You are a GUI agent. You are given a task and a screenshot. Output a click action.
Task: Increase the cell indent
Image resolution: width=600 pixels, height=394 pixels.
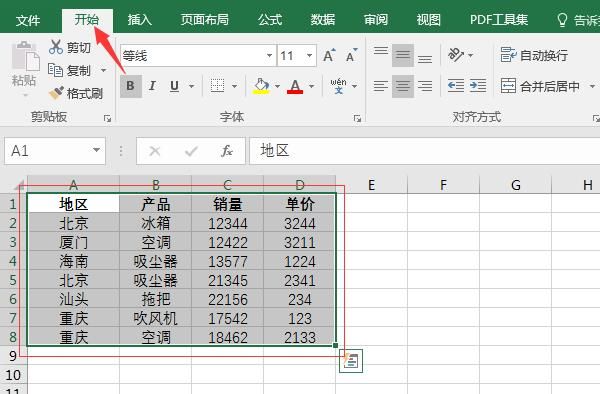point(478,86)
